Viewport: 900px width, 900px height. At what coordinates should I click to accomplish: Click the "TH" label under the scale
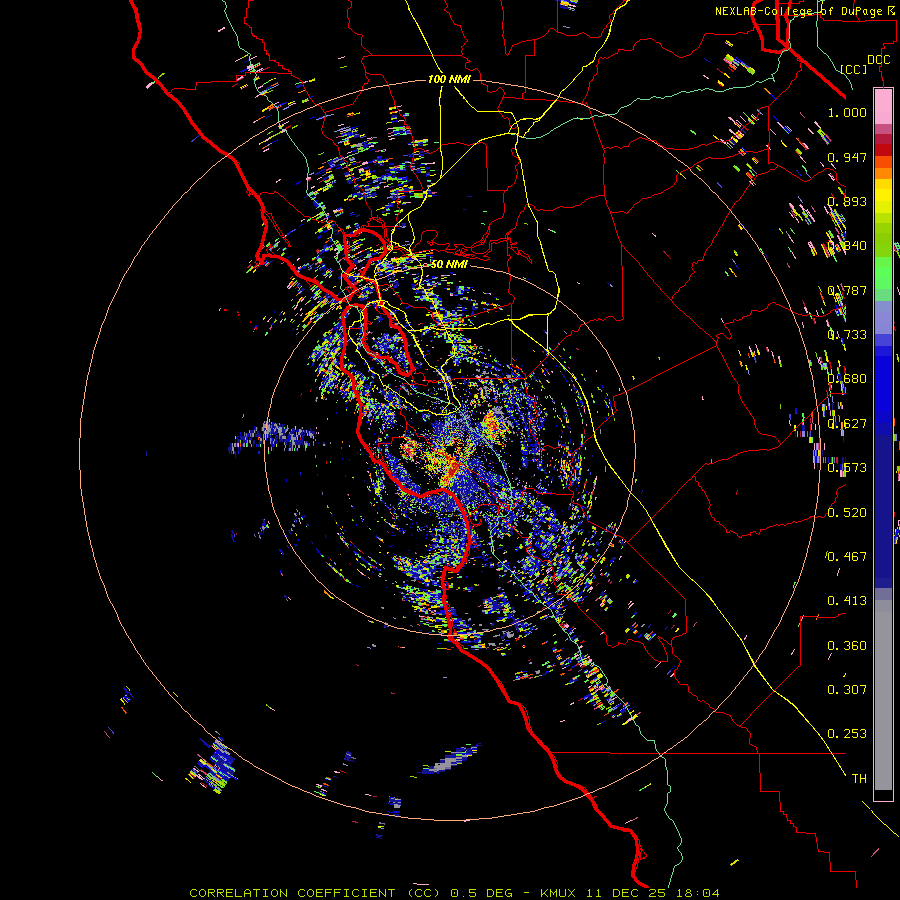[859, 779]
